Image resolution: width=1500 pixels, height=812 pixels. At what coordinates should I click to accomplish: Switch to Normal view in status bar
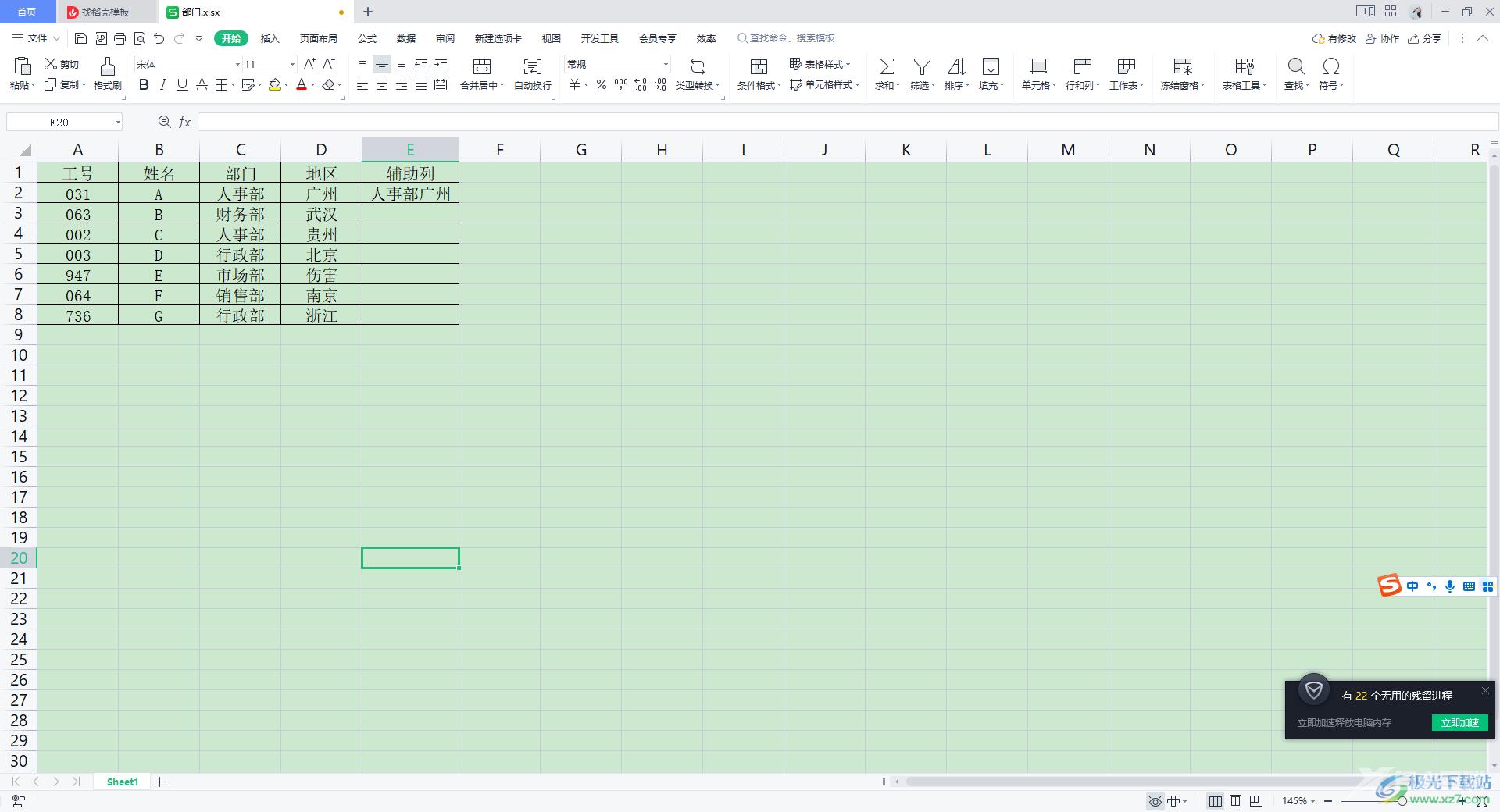(x=1216, y=801)
